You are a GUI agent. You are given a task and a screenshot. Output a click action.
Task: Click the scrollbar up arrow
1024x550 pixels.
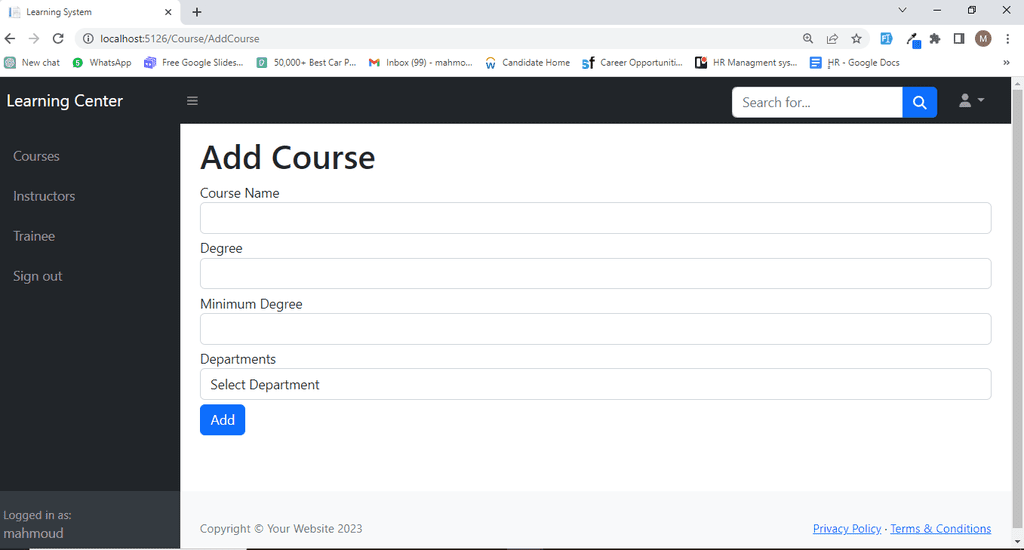click(1017, 84)
